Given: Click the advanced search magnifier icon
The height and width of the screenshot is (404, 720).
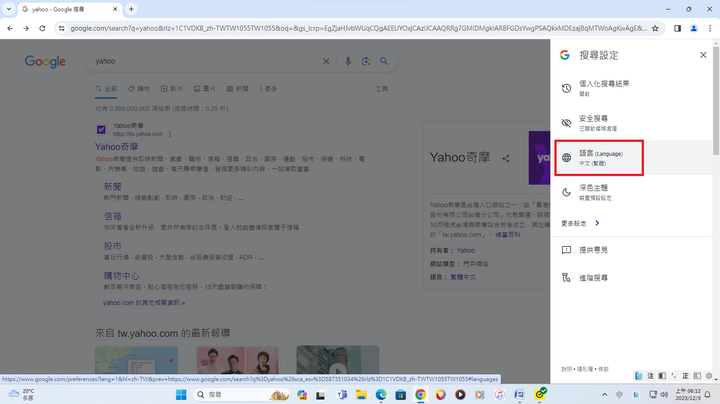Looking at the screenshot, I should [566, 278].
